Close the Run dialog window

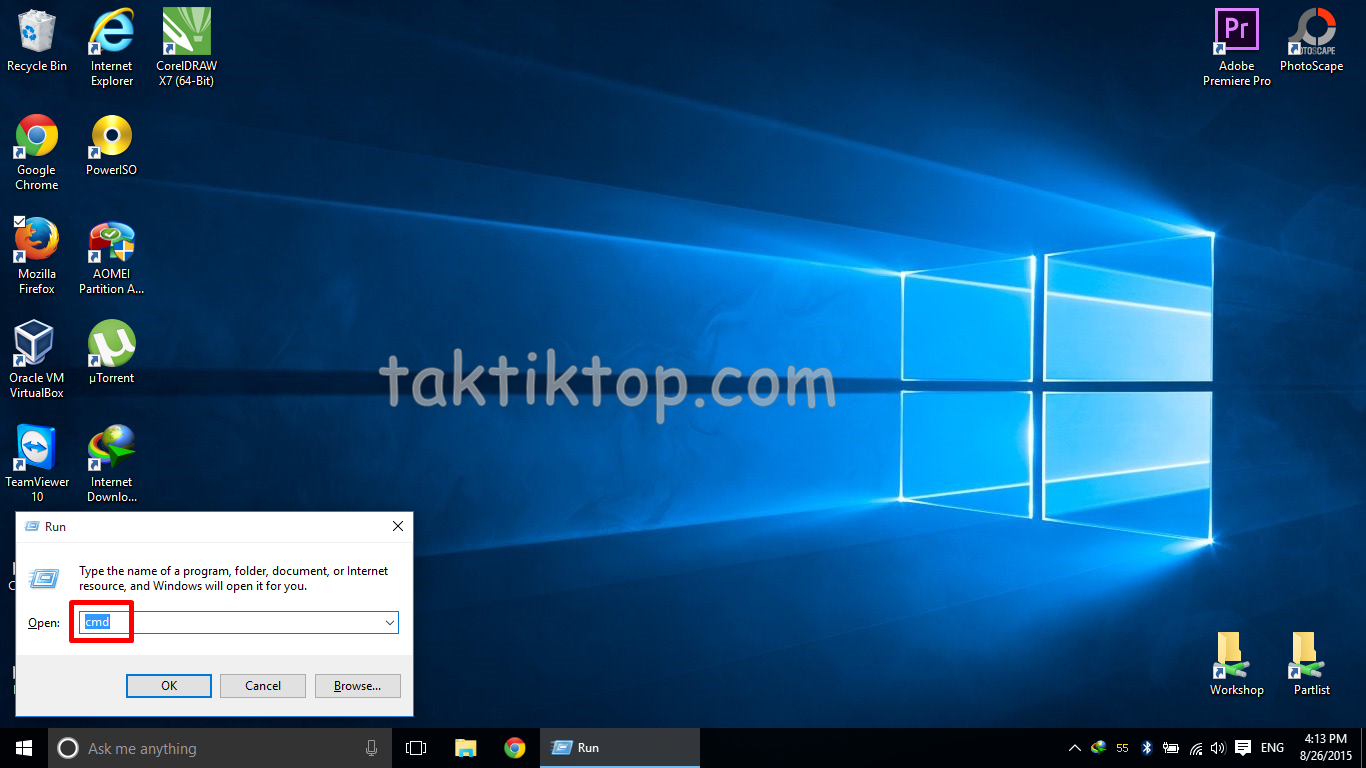coord(398,526)
